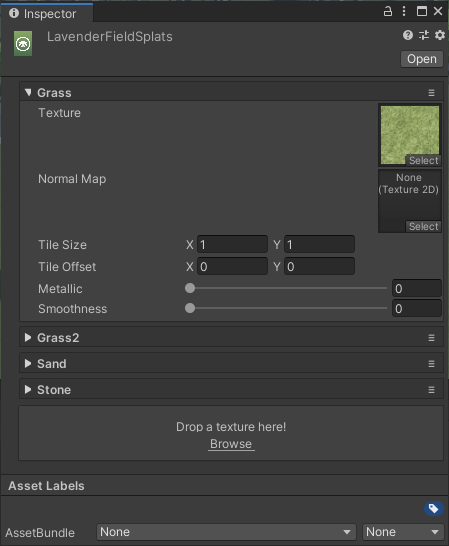Click the LavenderFieldSplats asset icon
The width and height of the screenshot is (449, 546).
click(23, 44)
